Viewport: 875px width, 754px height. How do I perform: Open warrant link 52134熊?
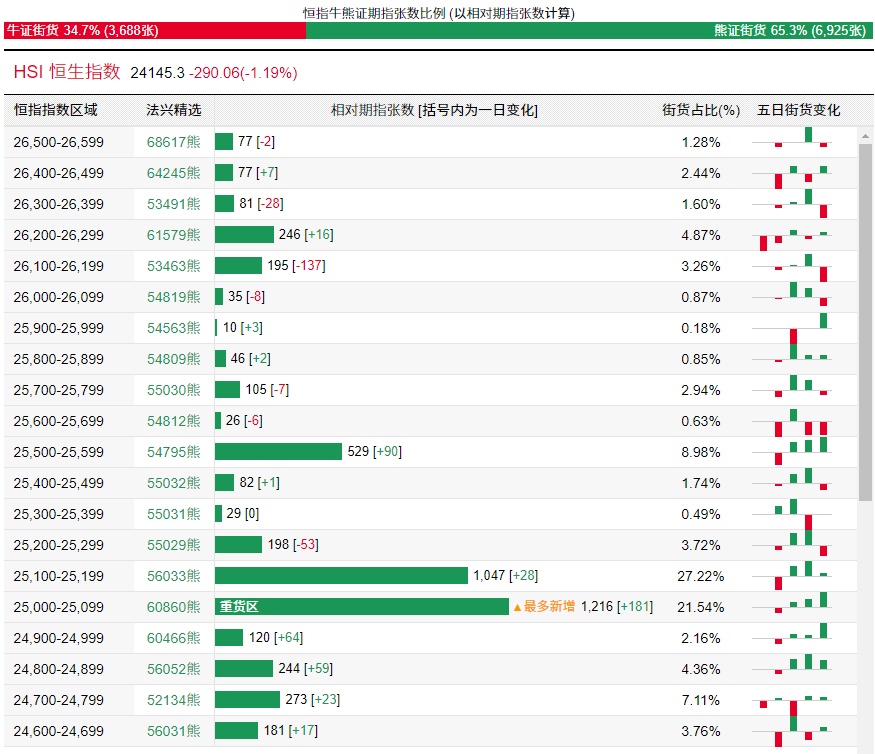[x=174, y=700]
